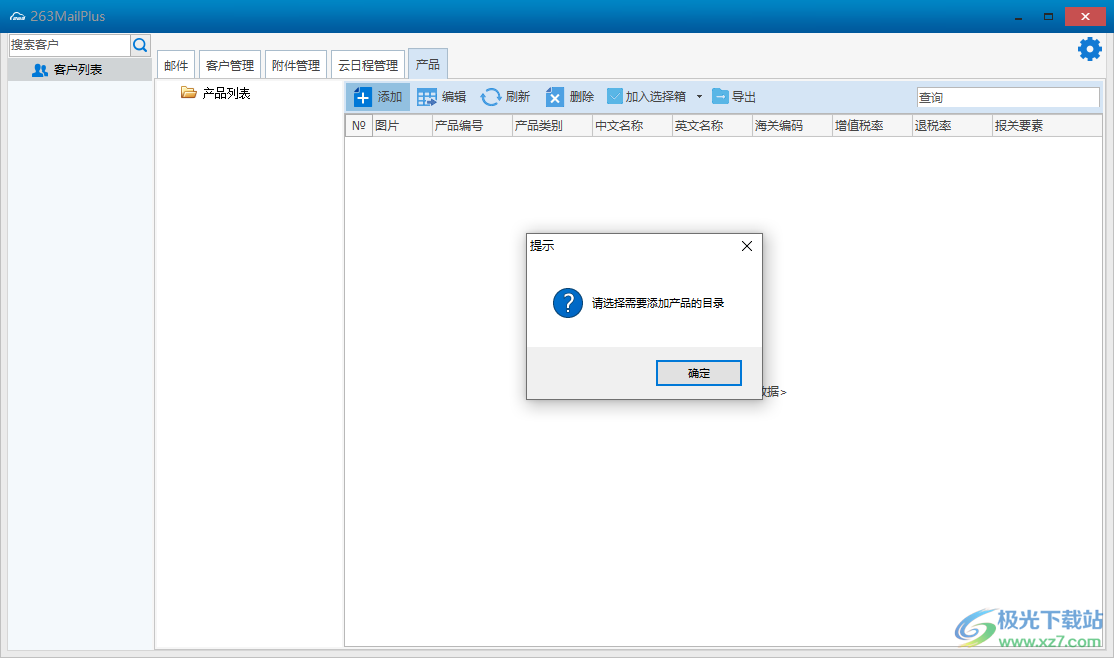Click the customer search magnifier icon
The height and width of the screenshot is (658, 1114).
point(140,45)
